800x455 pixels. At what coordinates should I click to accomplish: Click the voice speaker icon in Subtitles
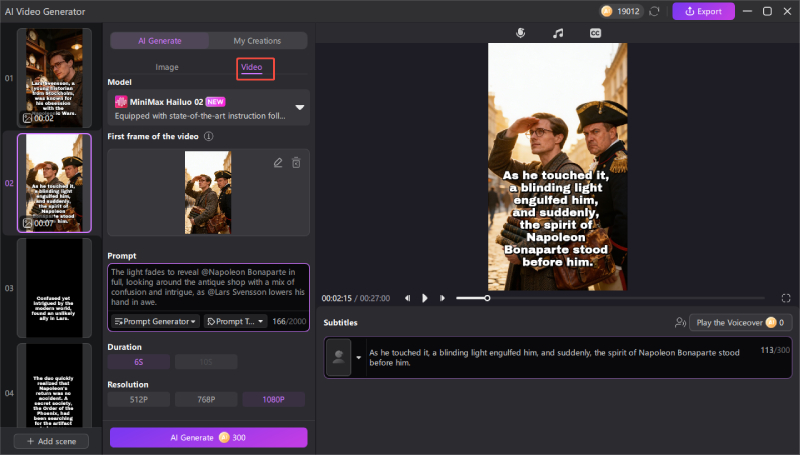(681, 323)
